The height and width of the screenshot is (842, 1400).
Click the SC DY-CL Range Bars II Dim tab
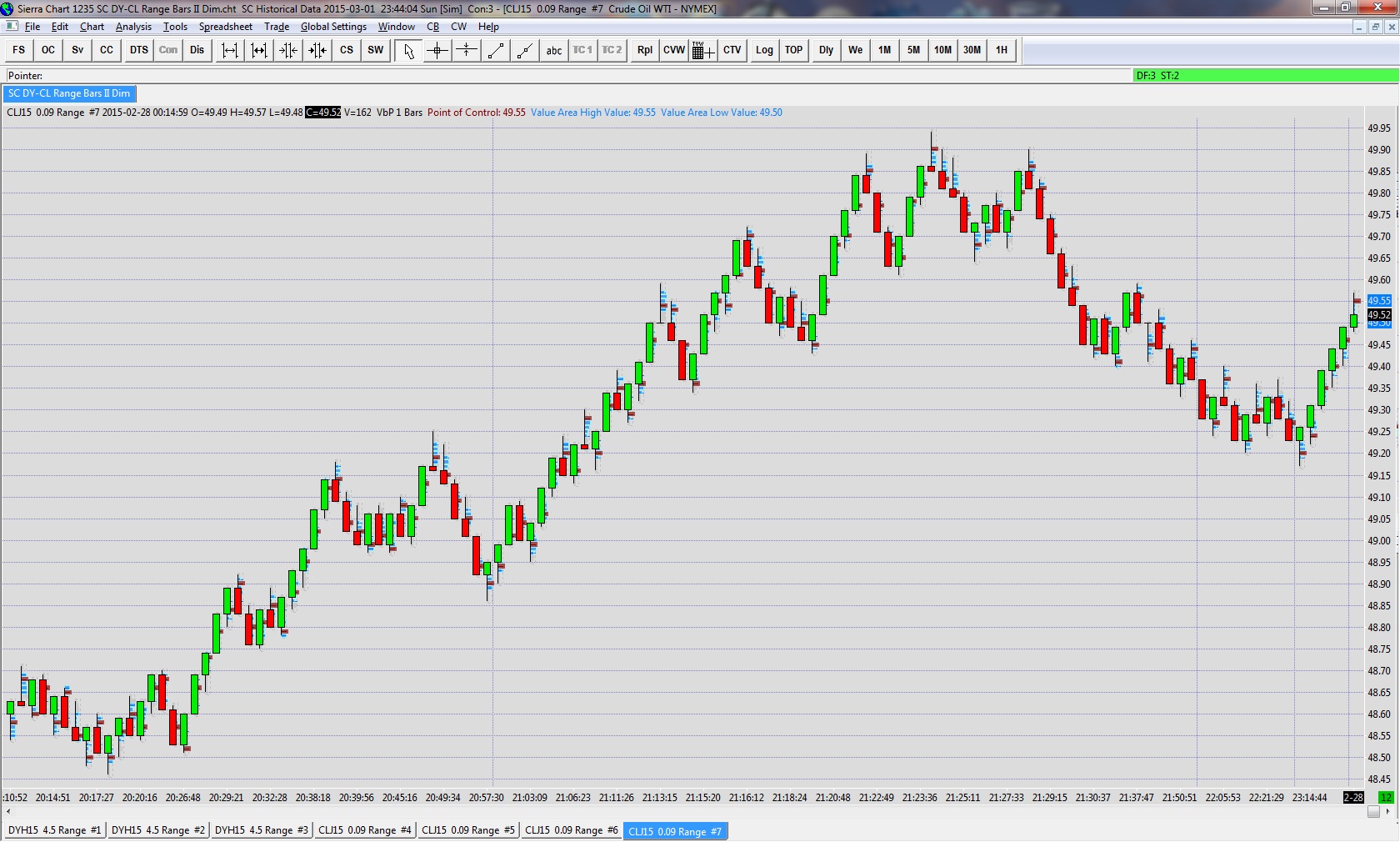tap(69, 93)
